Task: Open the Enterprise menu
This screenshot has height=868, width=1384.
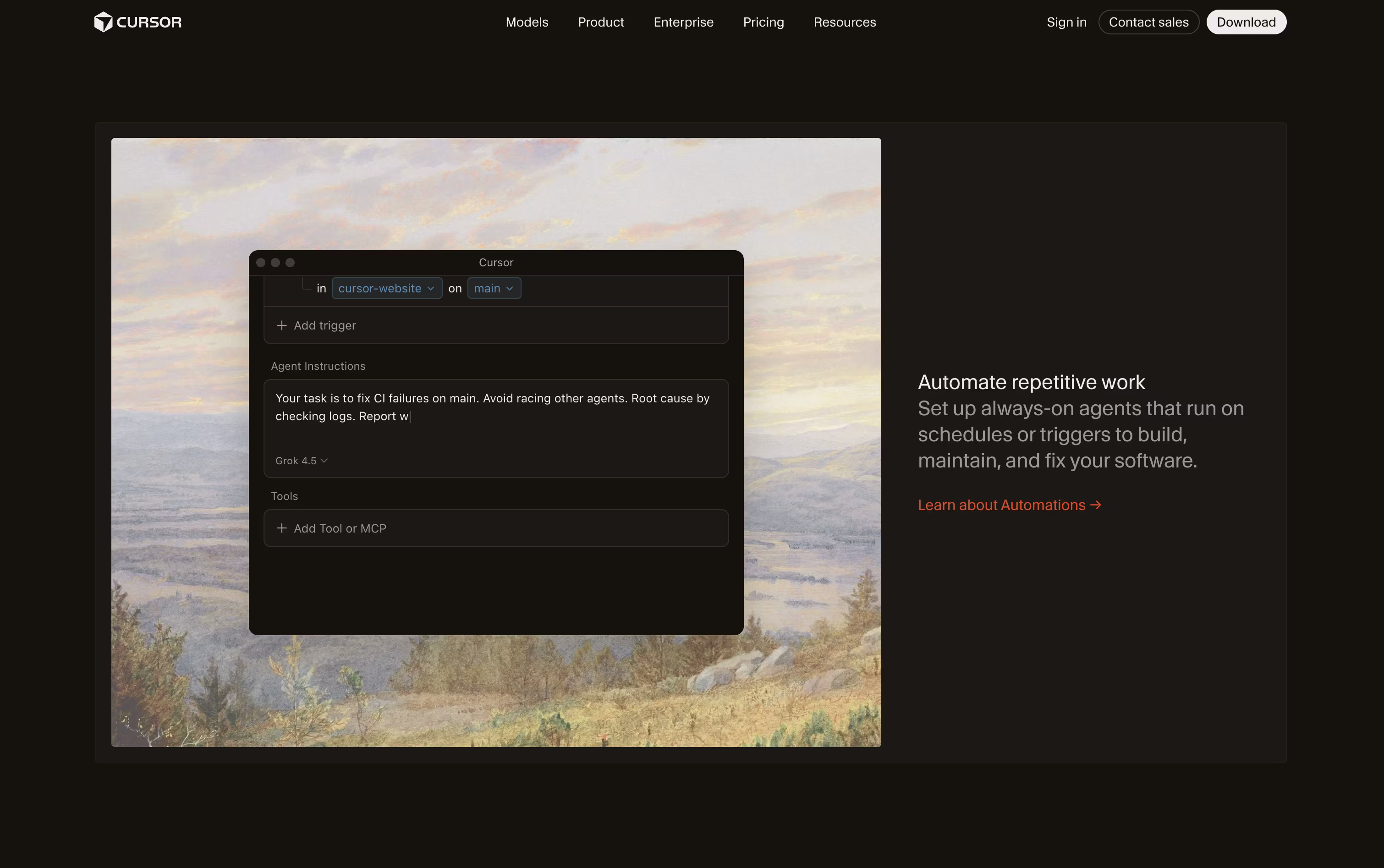Action: 683,22
